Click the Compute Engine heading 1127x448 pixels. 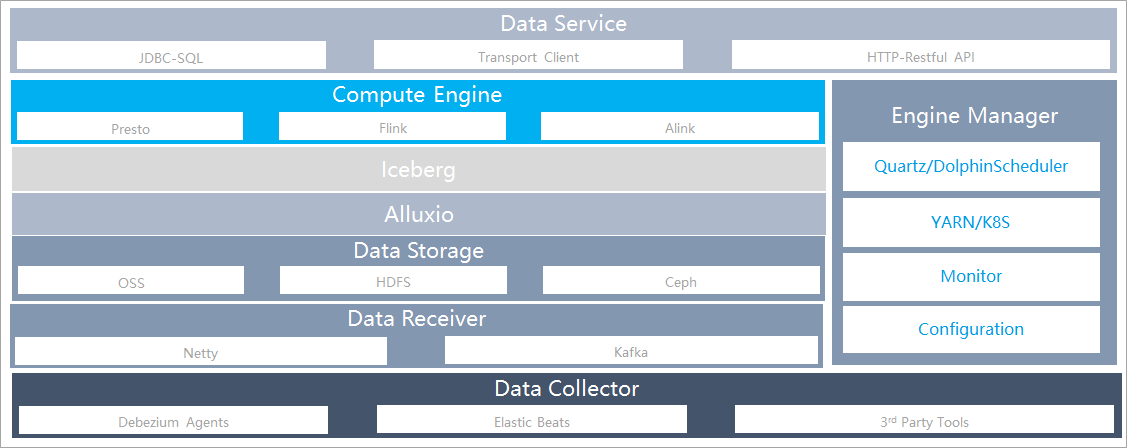click(417, 94)
